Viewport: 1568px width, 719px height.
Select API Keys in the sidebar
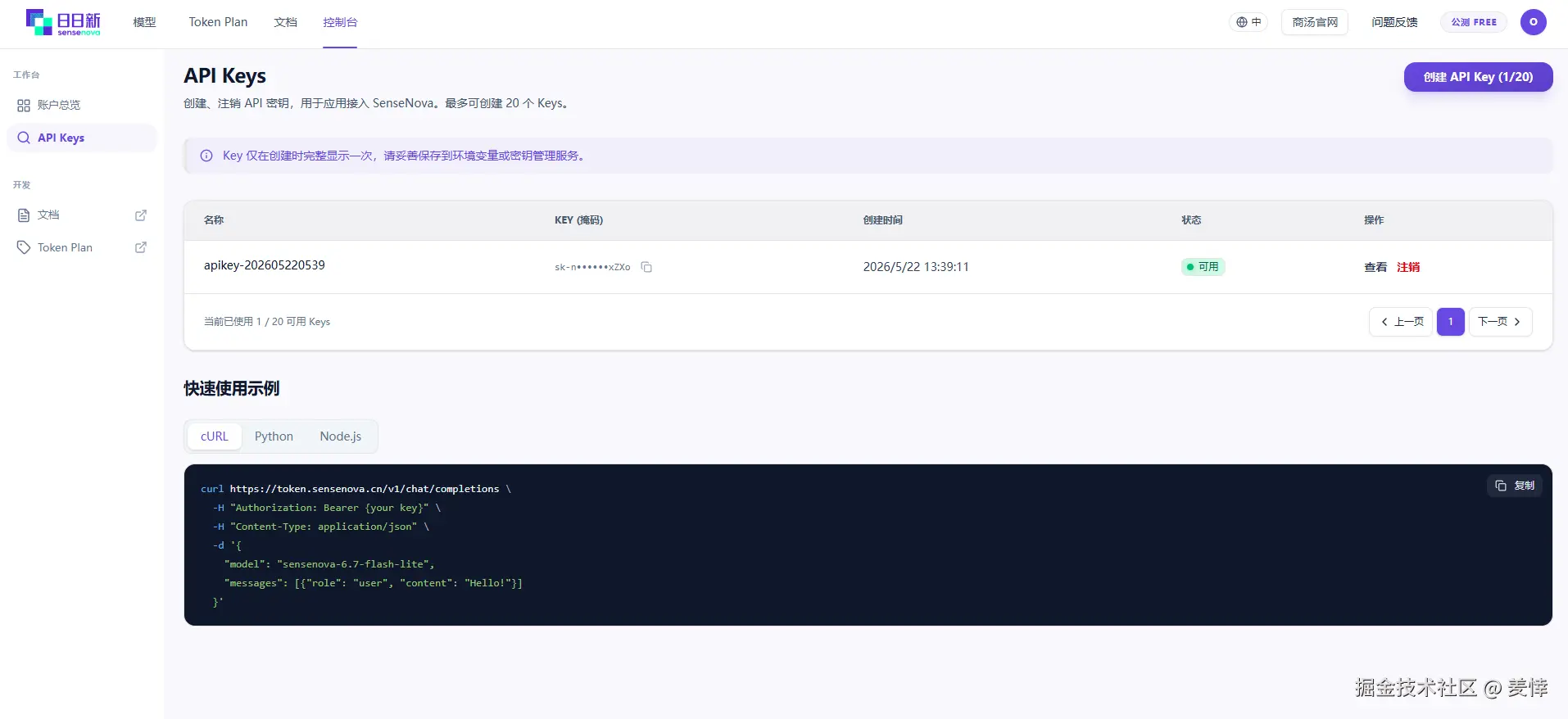point(82,138)
